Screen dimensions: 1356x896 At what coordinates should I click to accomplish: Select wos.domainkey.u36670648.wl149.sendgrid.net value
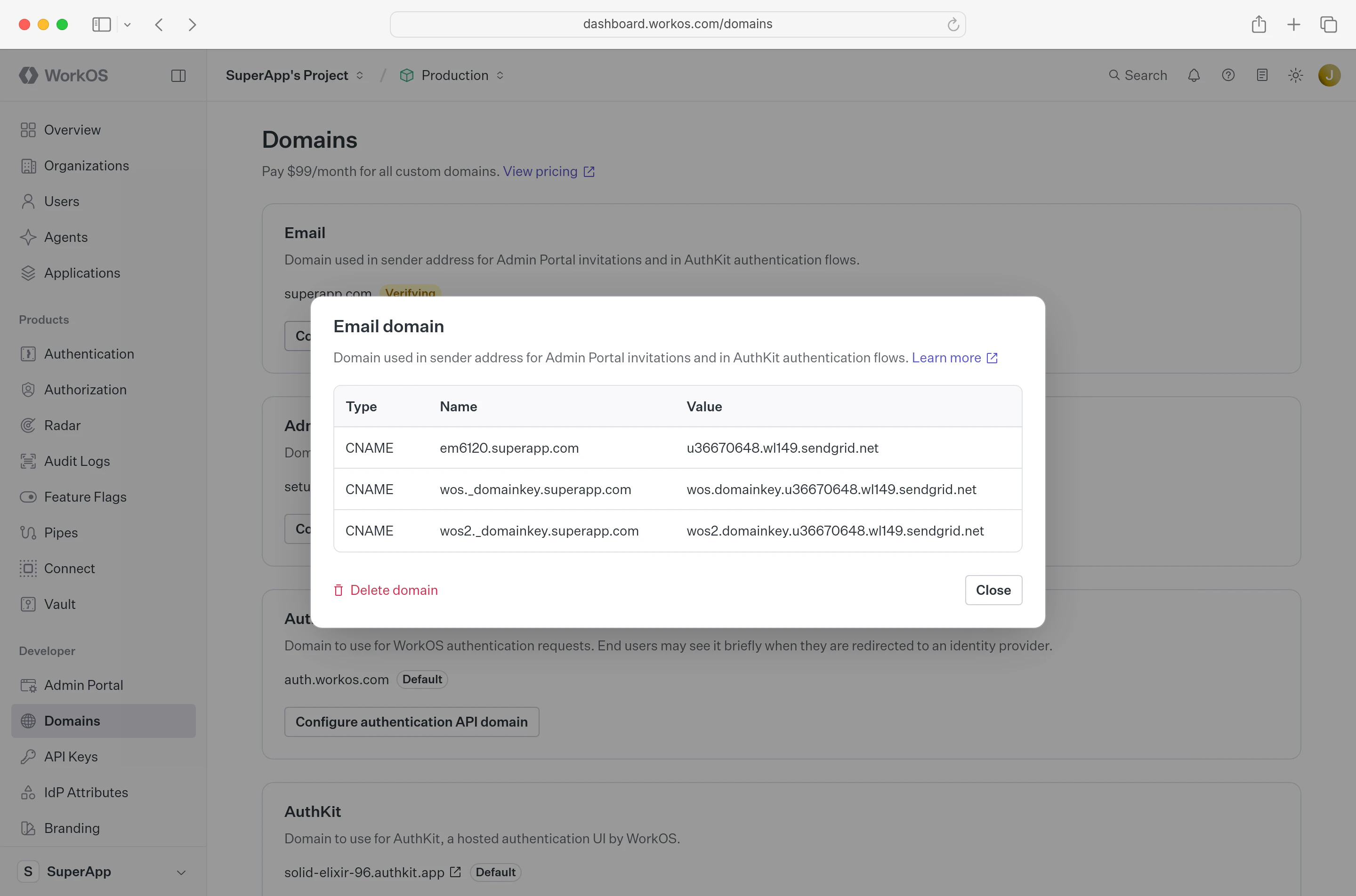click(x=831, y=490)
